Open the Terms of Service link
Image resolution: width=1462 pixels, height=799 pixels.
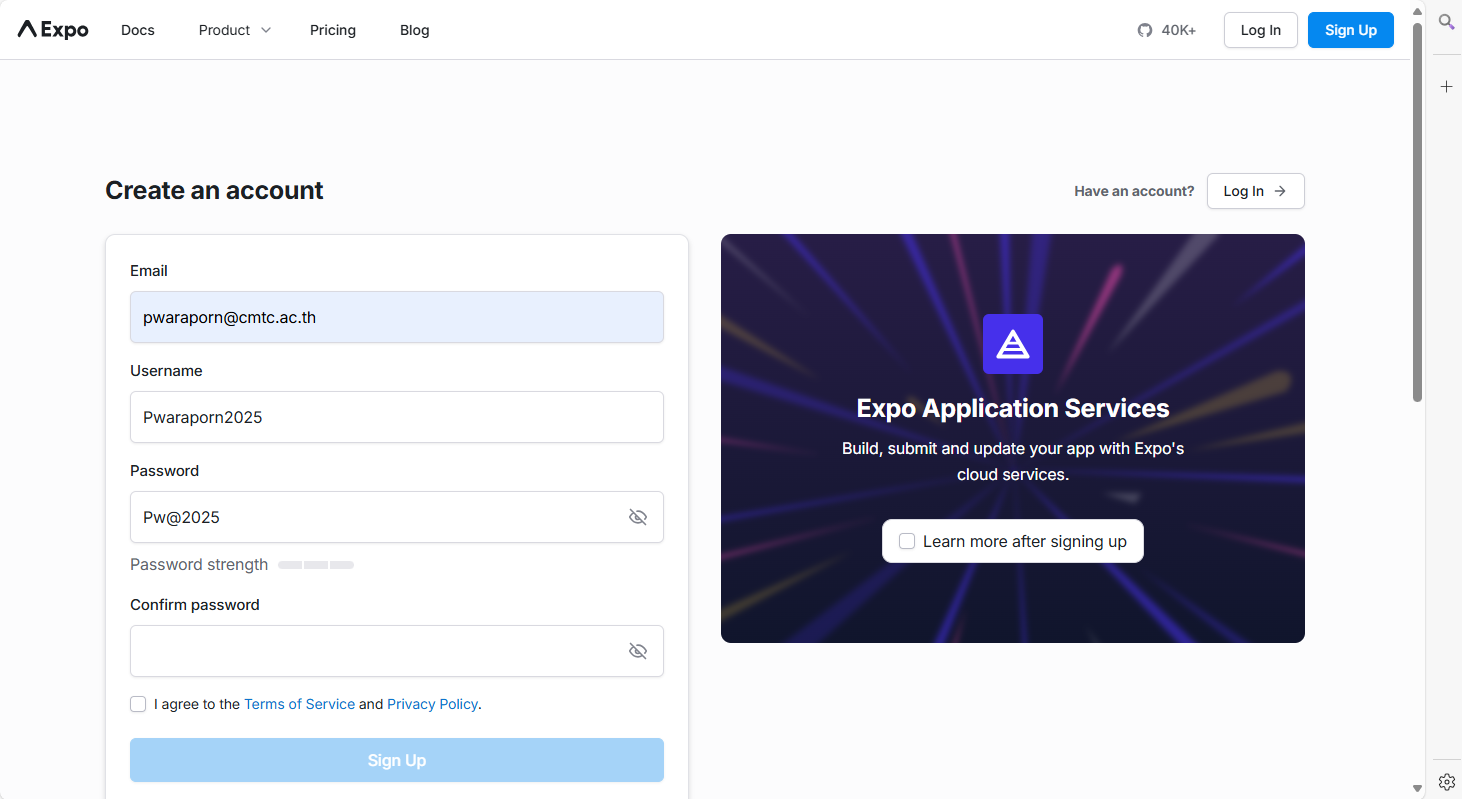pos(299,704)
